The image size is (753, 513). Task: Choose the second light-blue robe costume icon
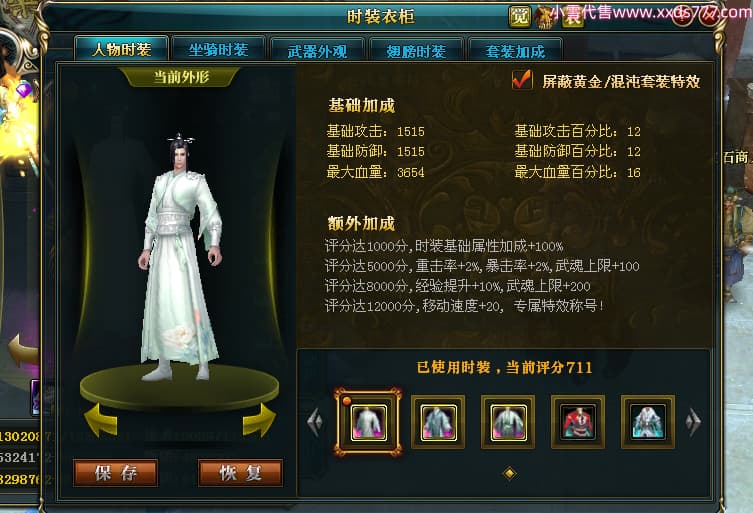pyautogui.click(x=438, y=422)
